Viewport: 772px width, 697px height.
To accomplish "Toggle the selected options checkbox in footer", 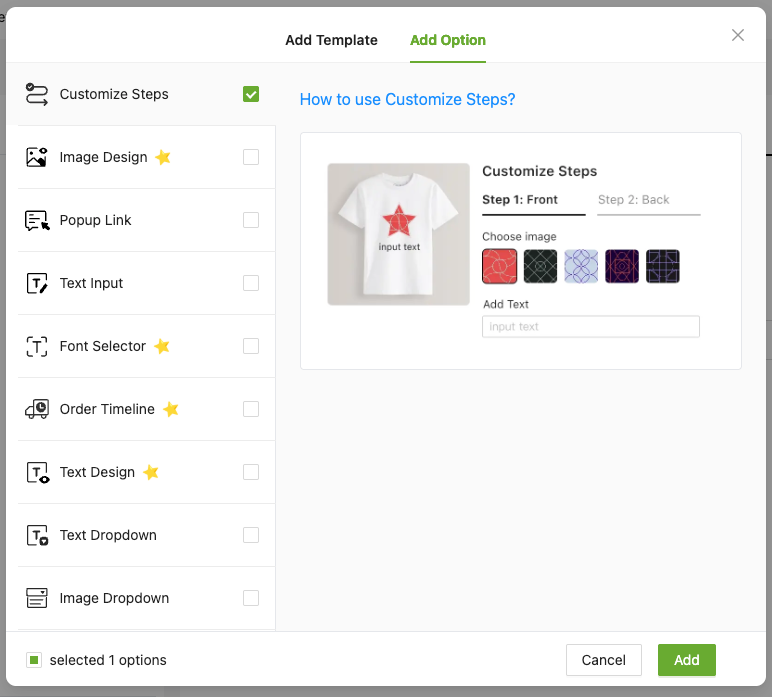I will 34,660.
